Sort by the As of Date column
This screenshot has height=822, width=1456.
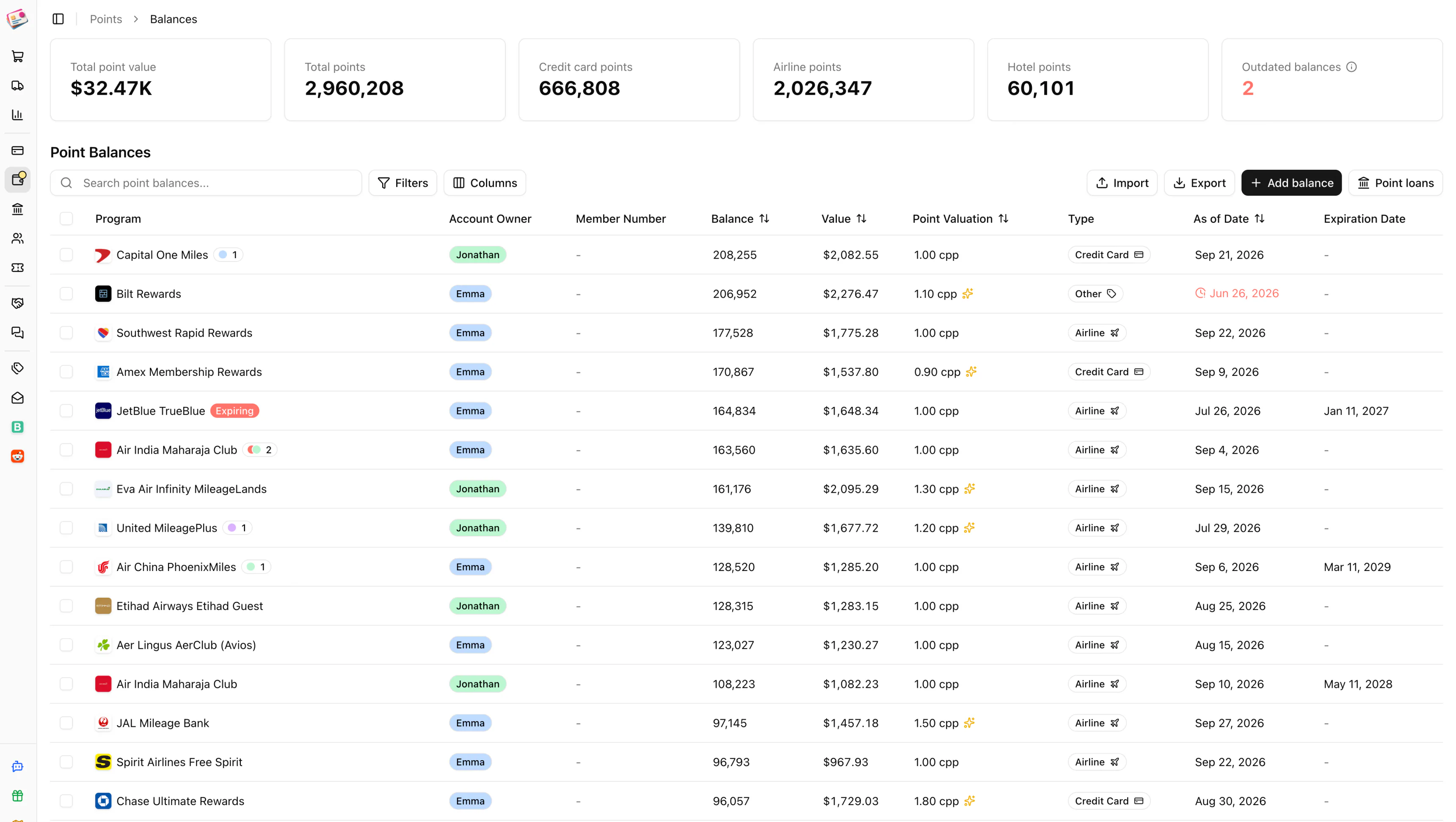click(1229, 219)
